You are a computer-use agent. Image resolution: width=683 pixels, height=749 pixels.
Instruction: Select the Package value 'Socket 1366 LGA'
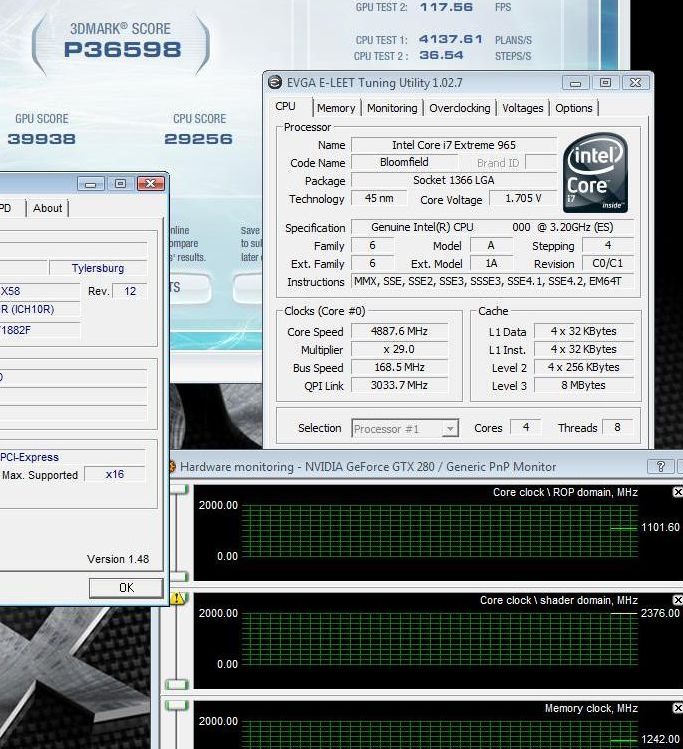coord(454,180)
